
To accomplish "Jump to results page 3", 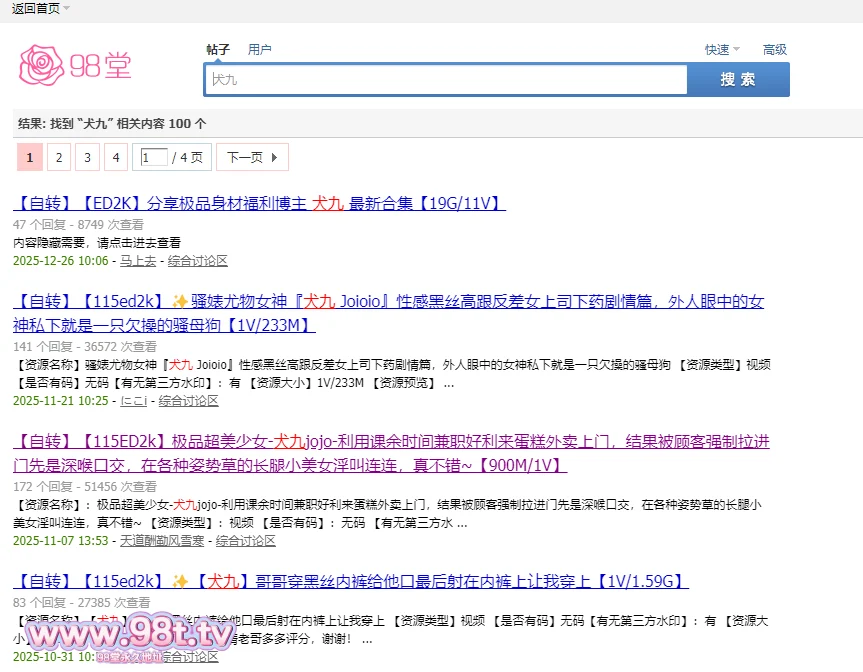I will pos(87,157).
